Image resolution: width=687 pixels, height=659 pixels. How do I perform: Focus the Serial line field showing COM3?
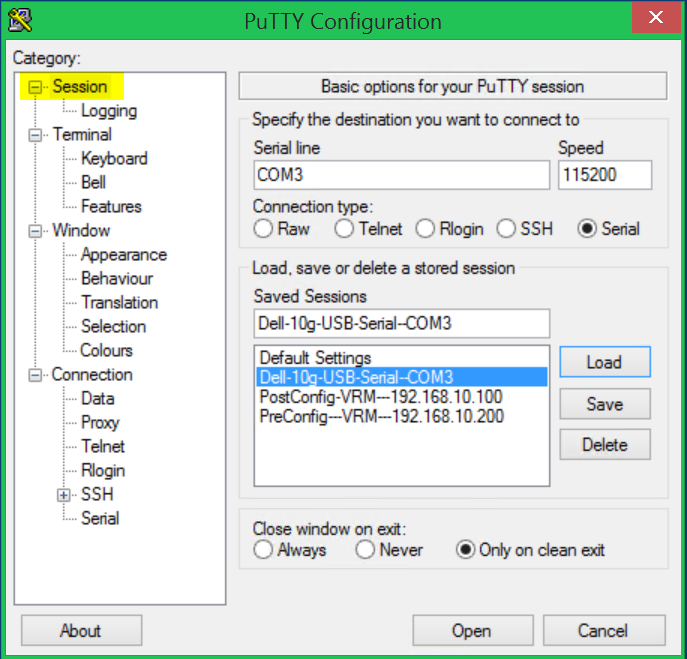[401, 175]
